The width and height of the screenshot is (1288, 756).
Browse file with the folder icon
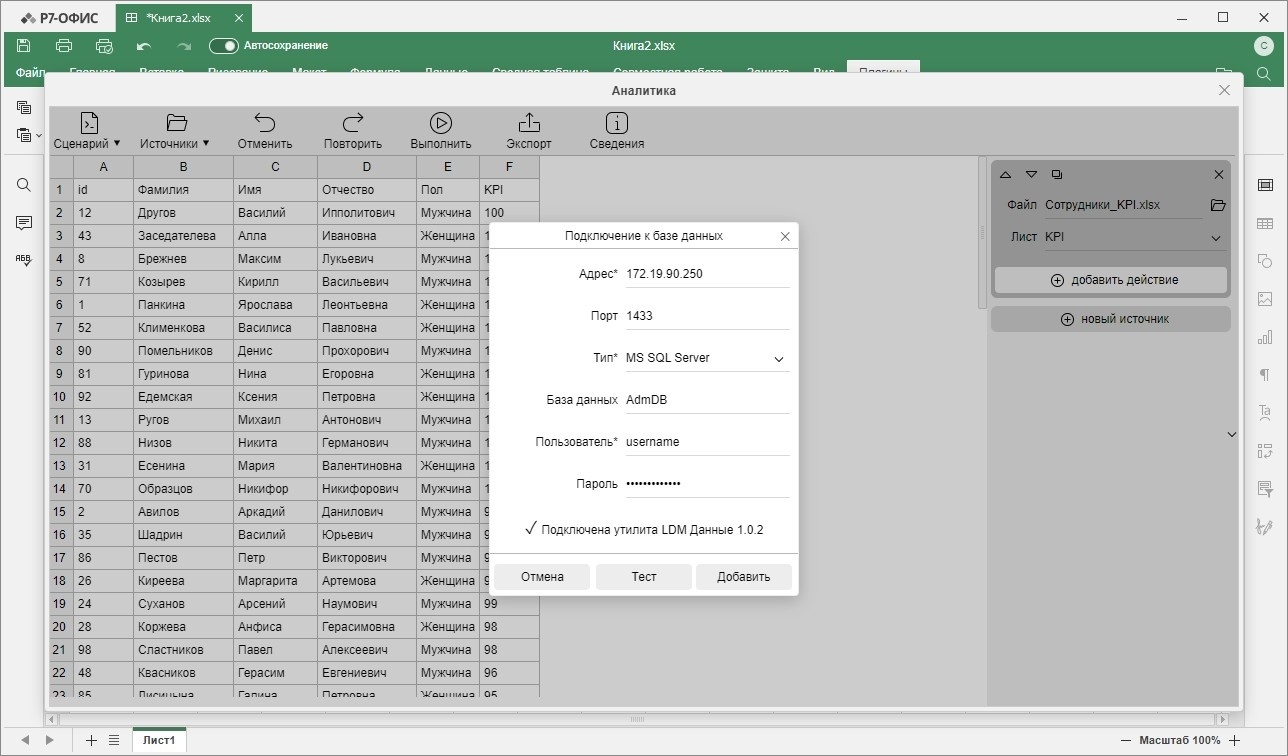[1217, 205]
